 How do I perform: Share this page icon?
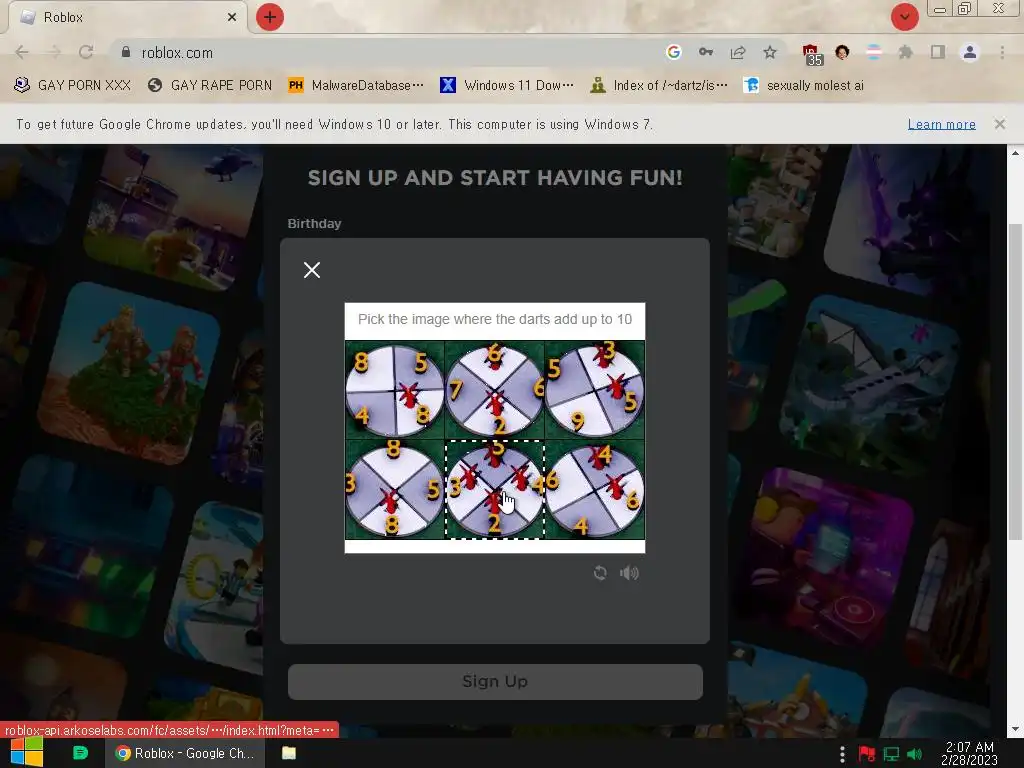738,52
